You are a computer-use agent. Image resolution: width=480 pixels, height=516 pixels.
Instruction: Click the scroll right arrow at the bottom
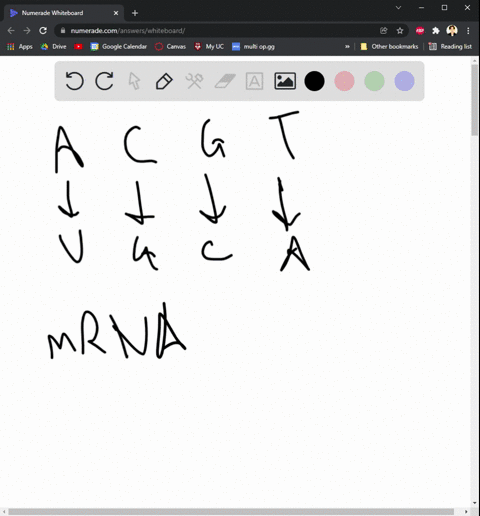click(466, 512)
